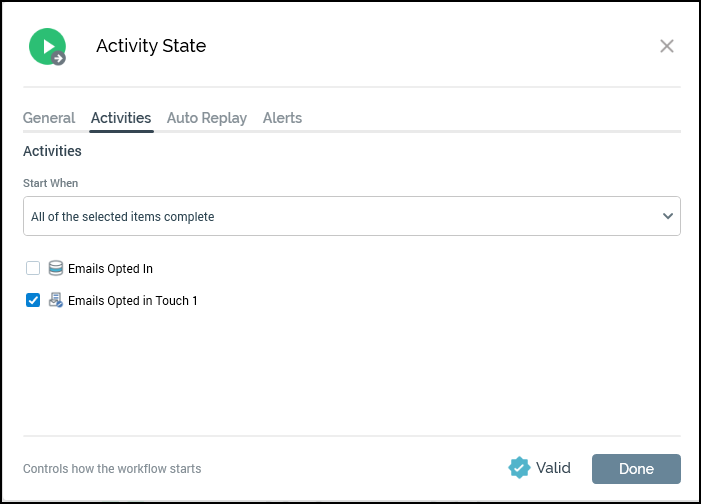Image resolution: width=701 pixels, height=504 pixels.
Task: Go to the Alerts tab
Action: (x=282, y=118)
